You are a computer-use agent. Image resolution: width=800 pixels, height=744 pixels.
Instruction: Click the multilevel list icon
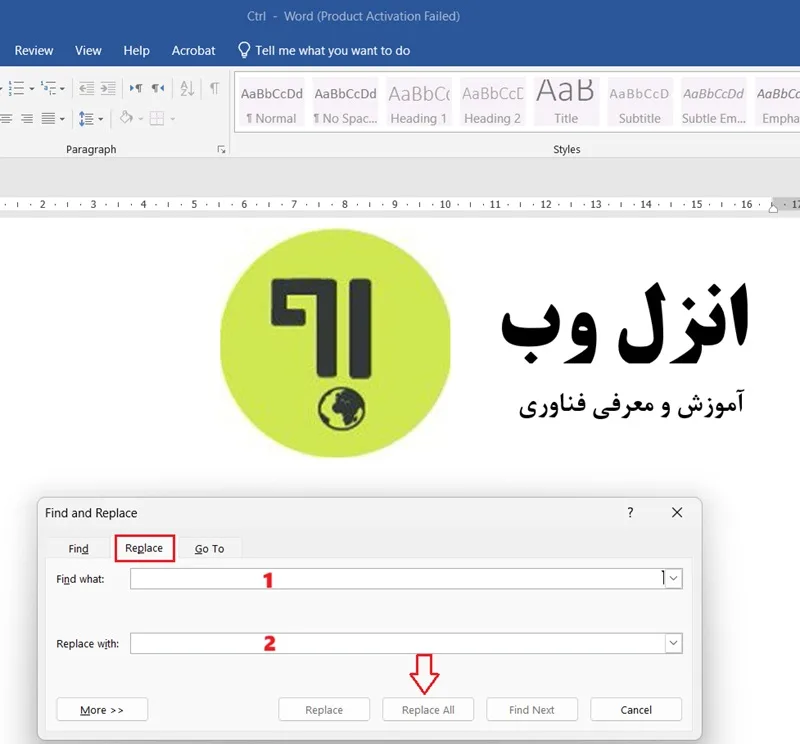pos(49,88)
